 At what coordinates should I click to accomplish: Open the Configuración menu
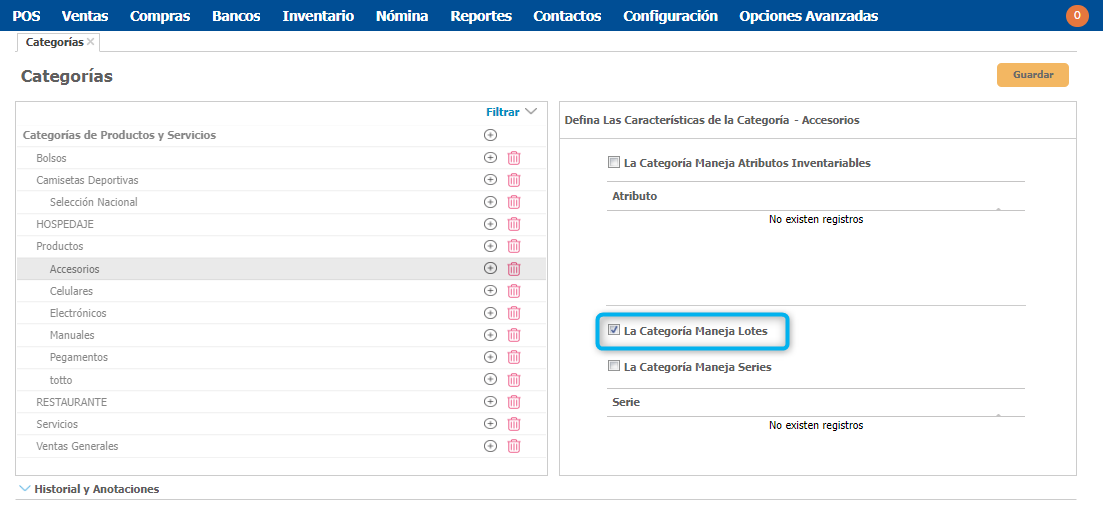point(670,16)
